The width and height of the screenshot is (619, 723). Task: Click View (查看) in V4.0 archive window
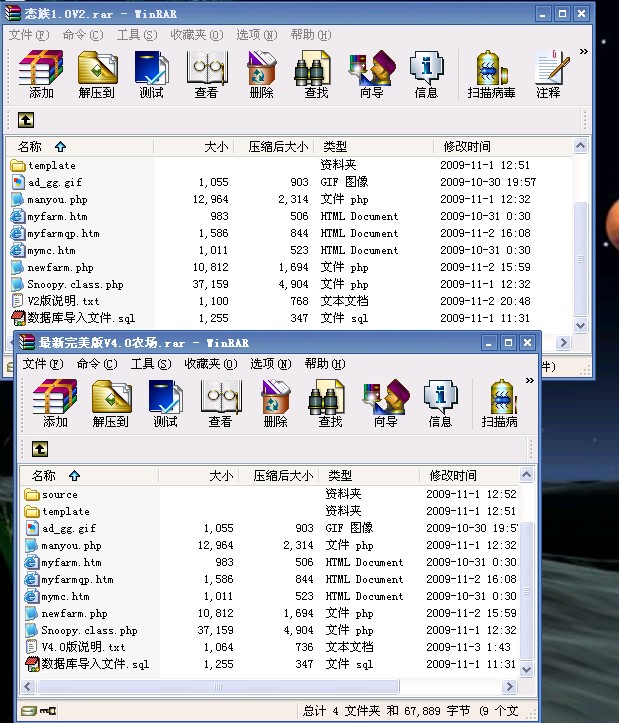click(220, 403)
